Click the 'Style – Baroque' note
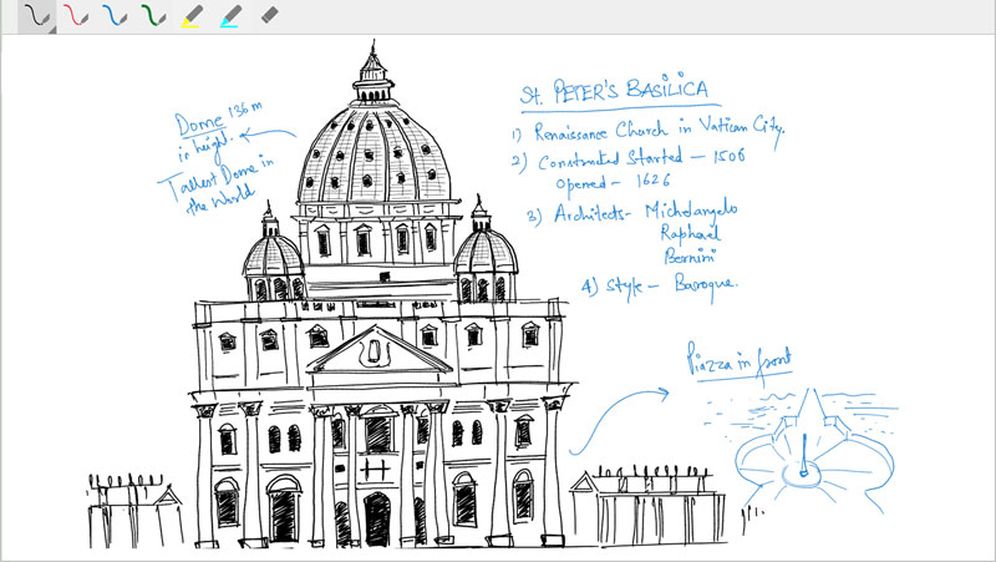Viewport: 996px width, 562px height. click(659, 286)
